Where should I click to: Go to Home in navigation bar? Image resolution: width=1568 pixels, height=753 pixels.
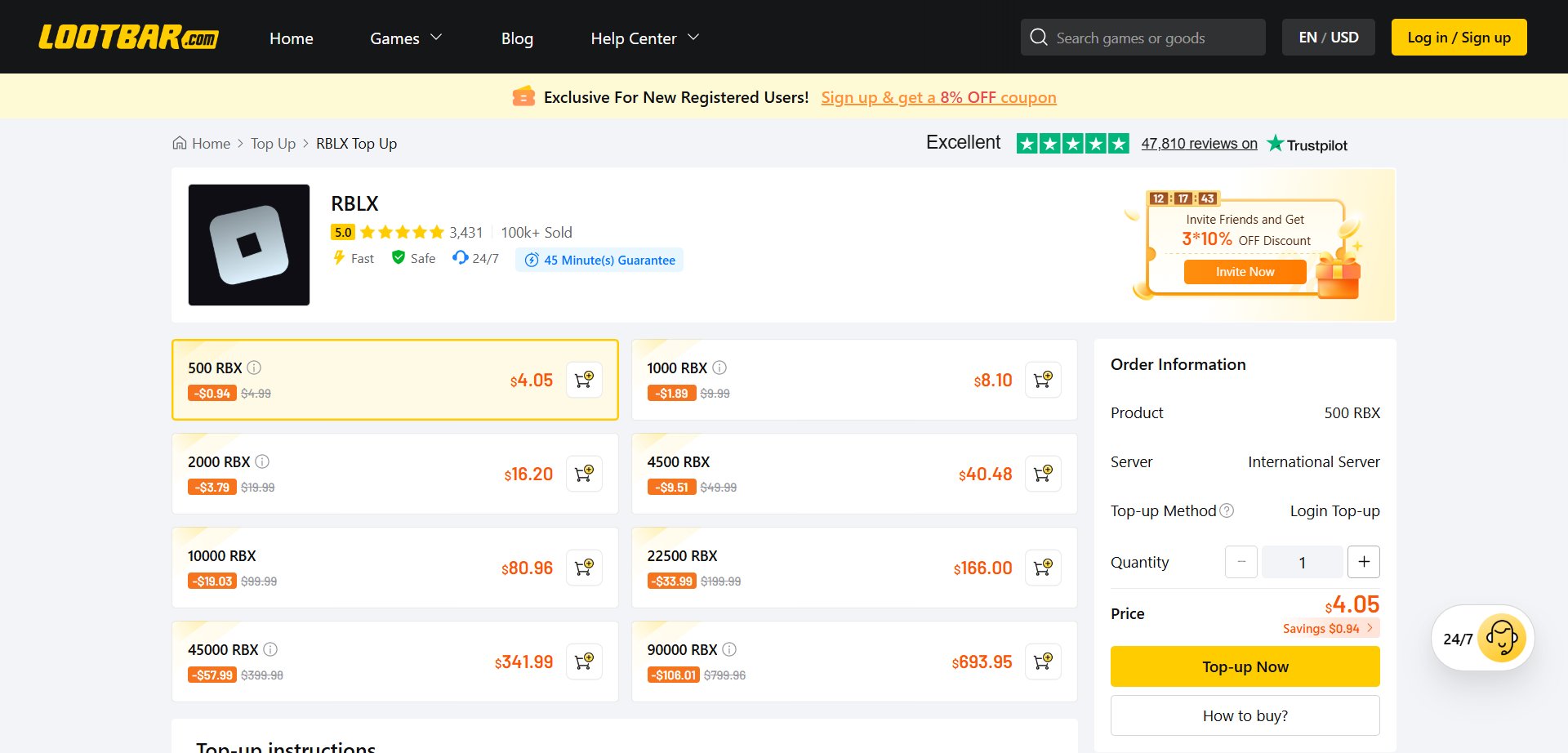click(x=292, y=38)
